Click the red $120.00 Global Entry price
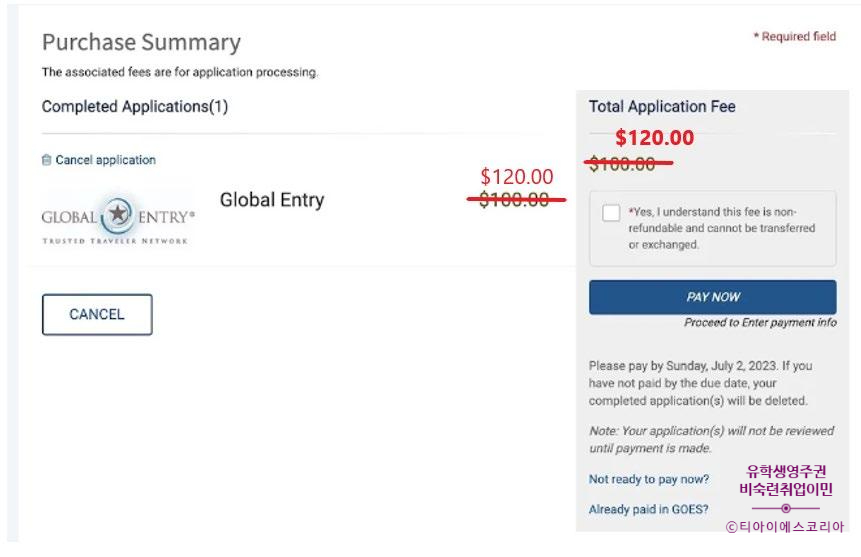861x557 pixels. 516,177
